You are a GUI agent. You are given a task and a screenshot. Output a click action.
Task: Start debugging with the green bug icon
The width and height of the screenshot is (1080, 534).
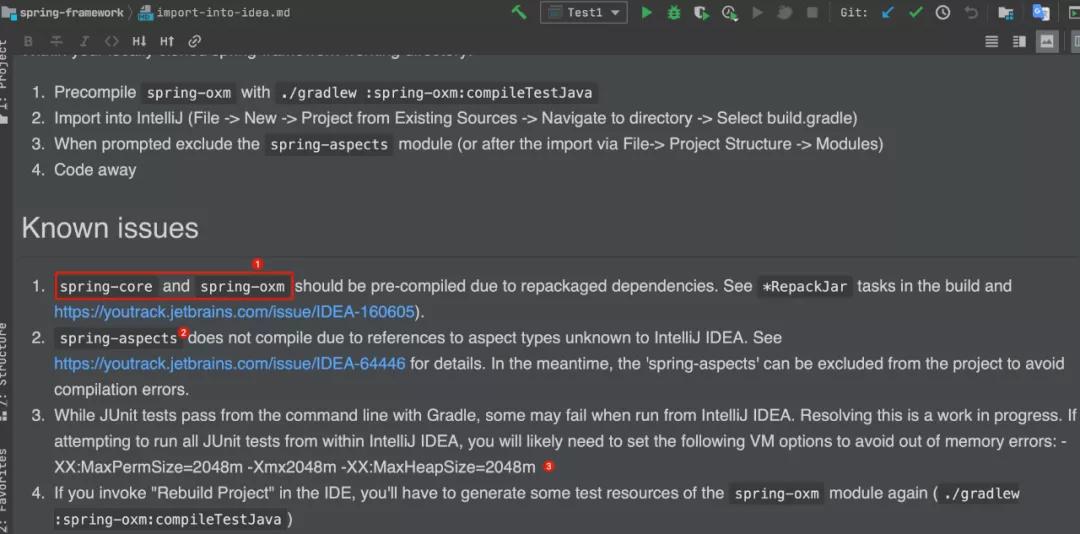coord(674,12)
